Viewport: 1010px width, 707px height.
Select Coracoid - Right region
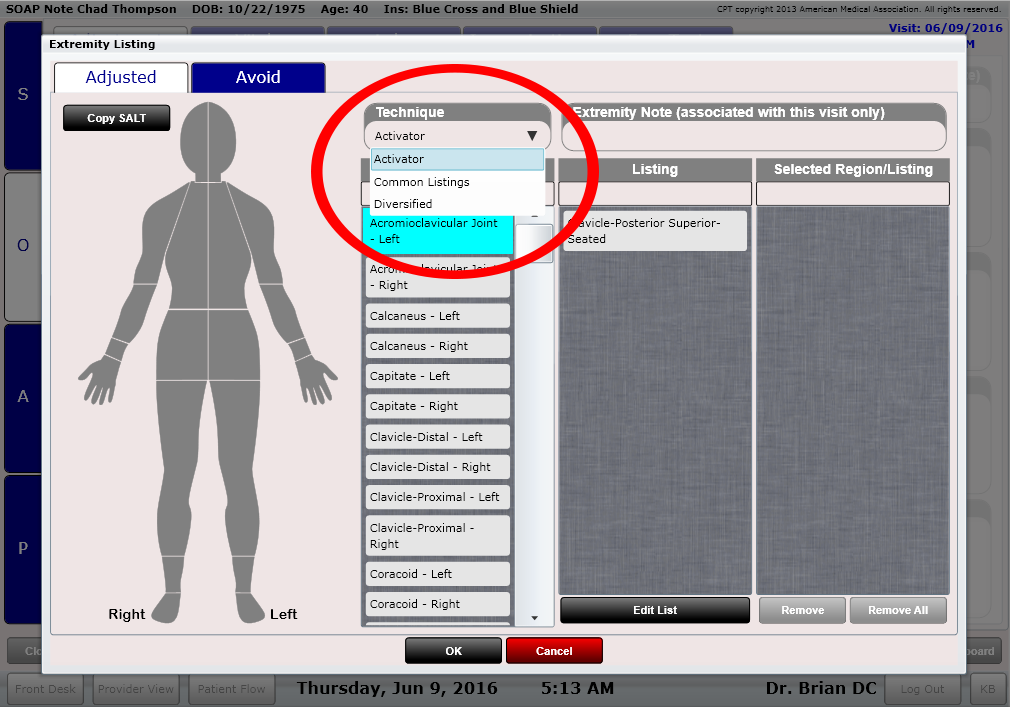pyautogui.click(x=438, y=604)
